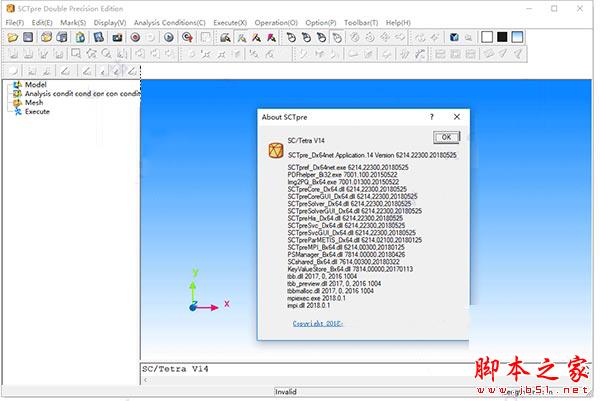Set black background color swatch
The height and width of the screenshot is (401, 600).
pos(502,37)
